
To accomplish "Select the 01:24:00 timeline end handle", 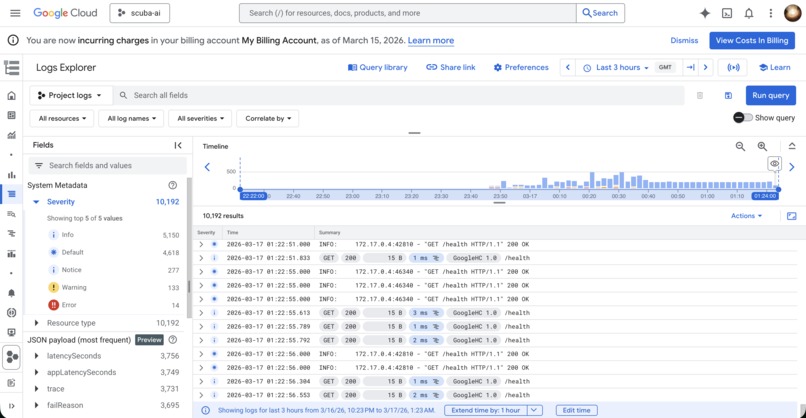I will tap(765, 196).
